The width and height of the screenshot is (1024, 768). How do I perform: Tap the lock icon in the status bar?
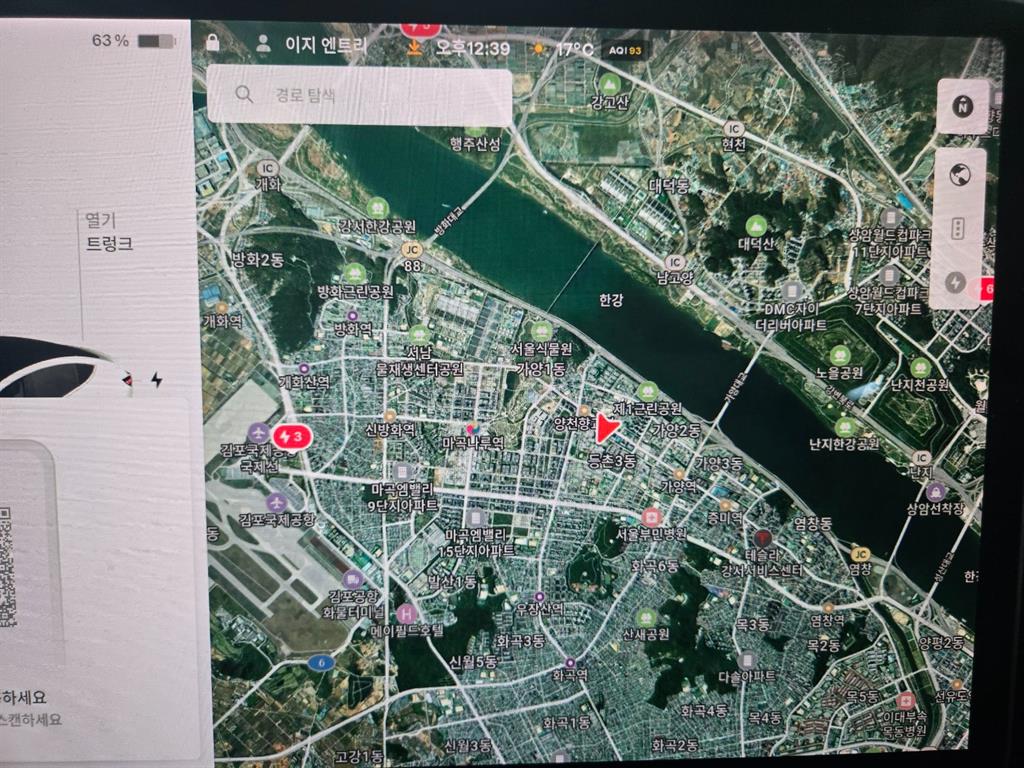pos(212,43)
